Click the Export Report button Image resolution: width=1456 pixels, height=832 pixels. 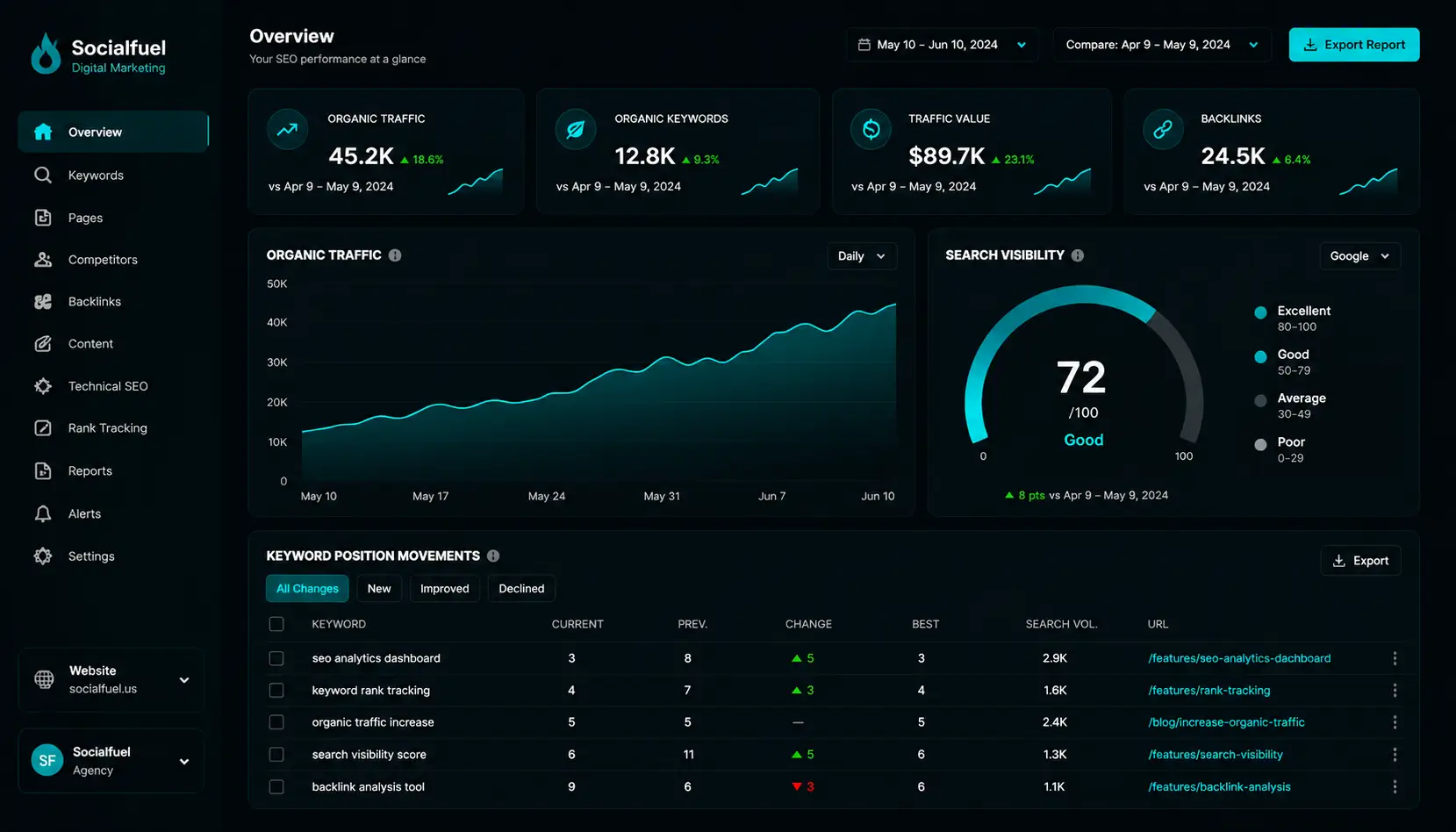click(1353, 45)
